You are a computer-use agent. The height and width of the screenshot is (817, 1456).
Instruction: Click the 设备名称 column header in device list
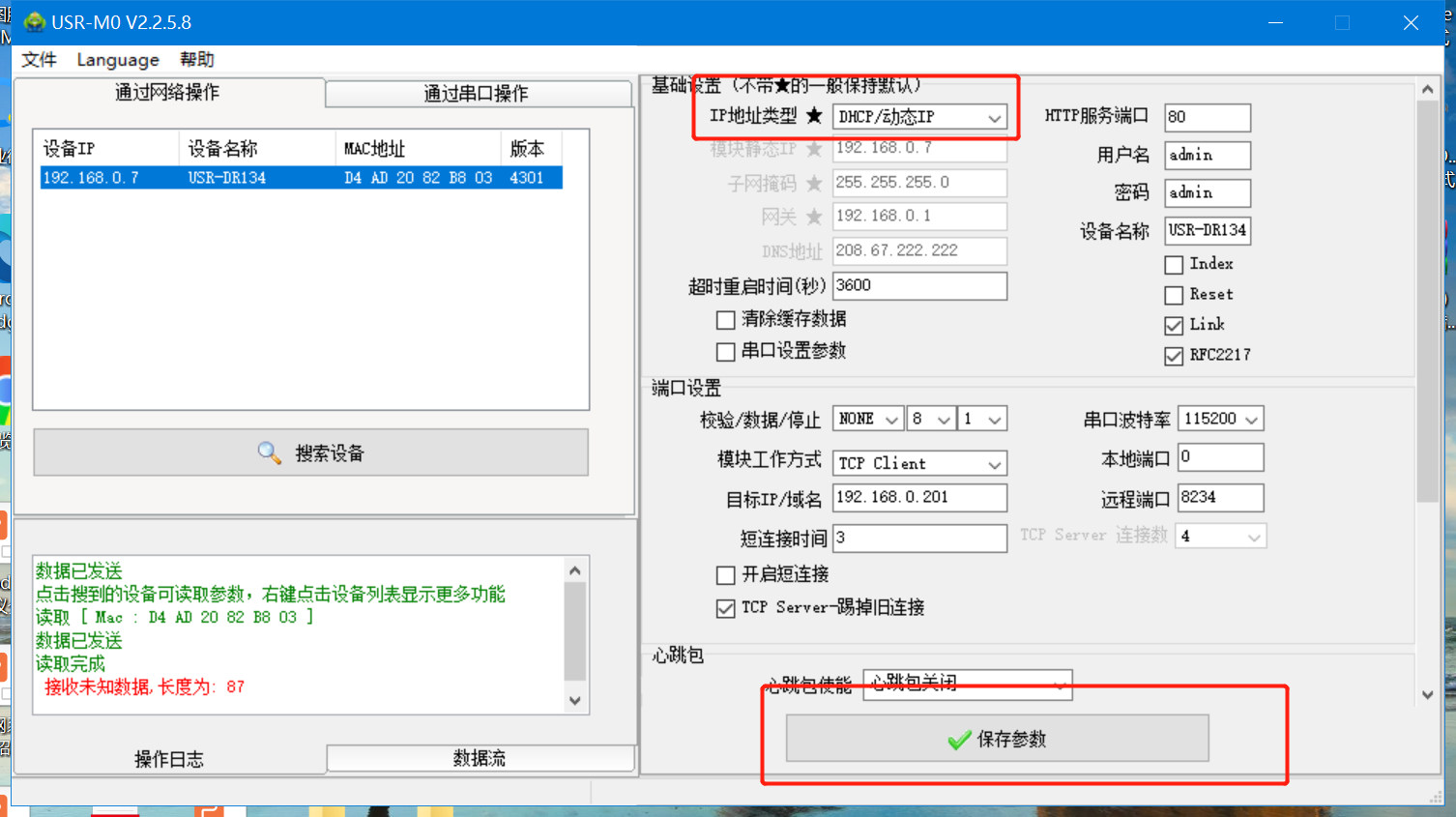257,148
